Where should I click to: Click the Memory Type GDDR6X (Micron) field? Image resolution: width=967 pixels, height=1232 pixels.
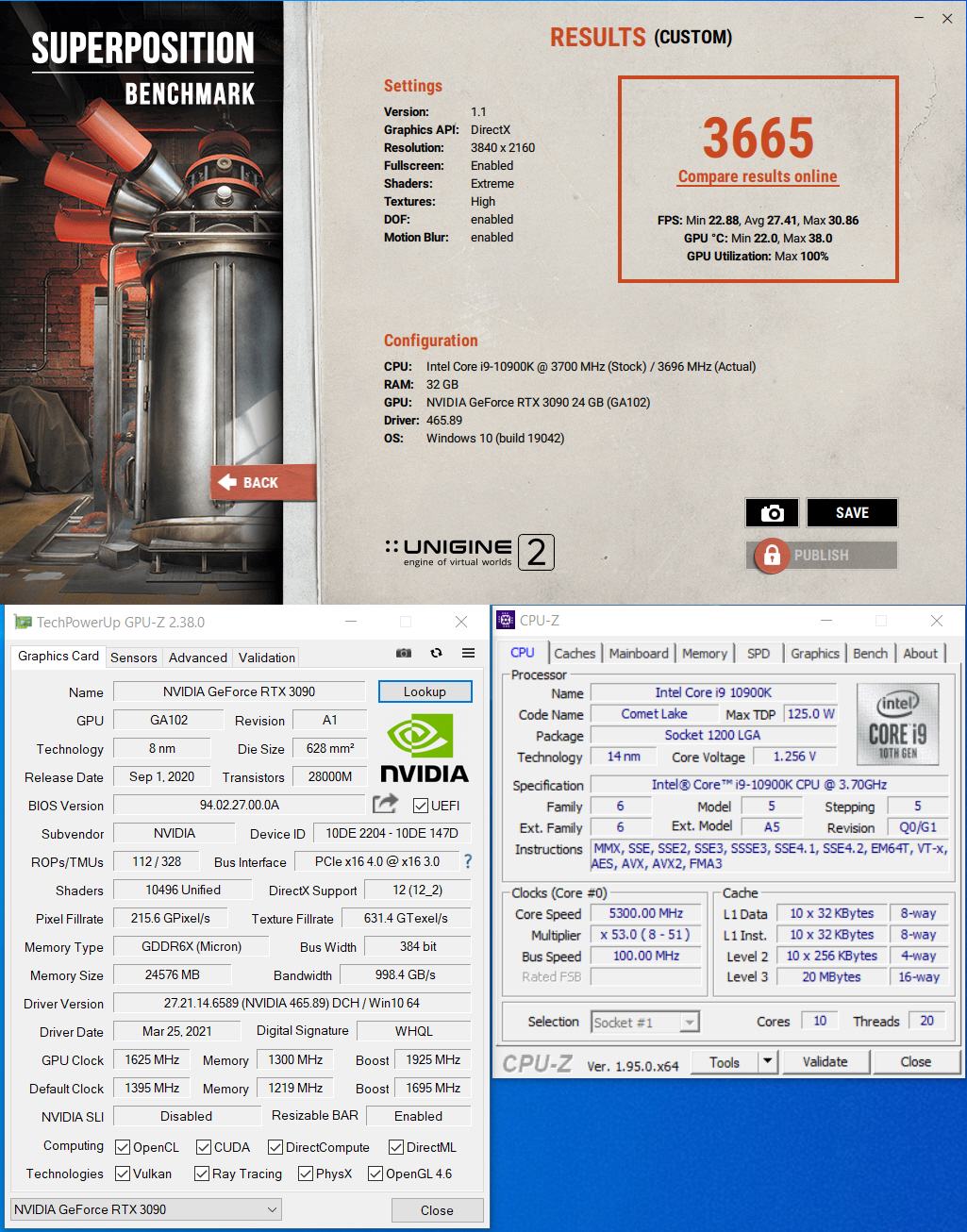click(x=192, y=946)
